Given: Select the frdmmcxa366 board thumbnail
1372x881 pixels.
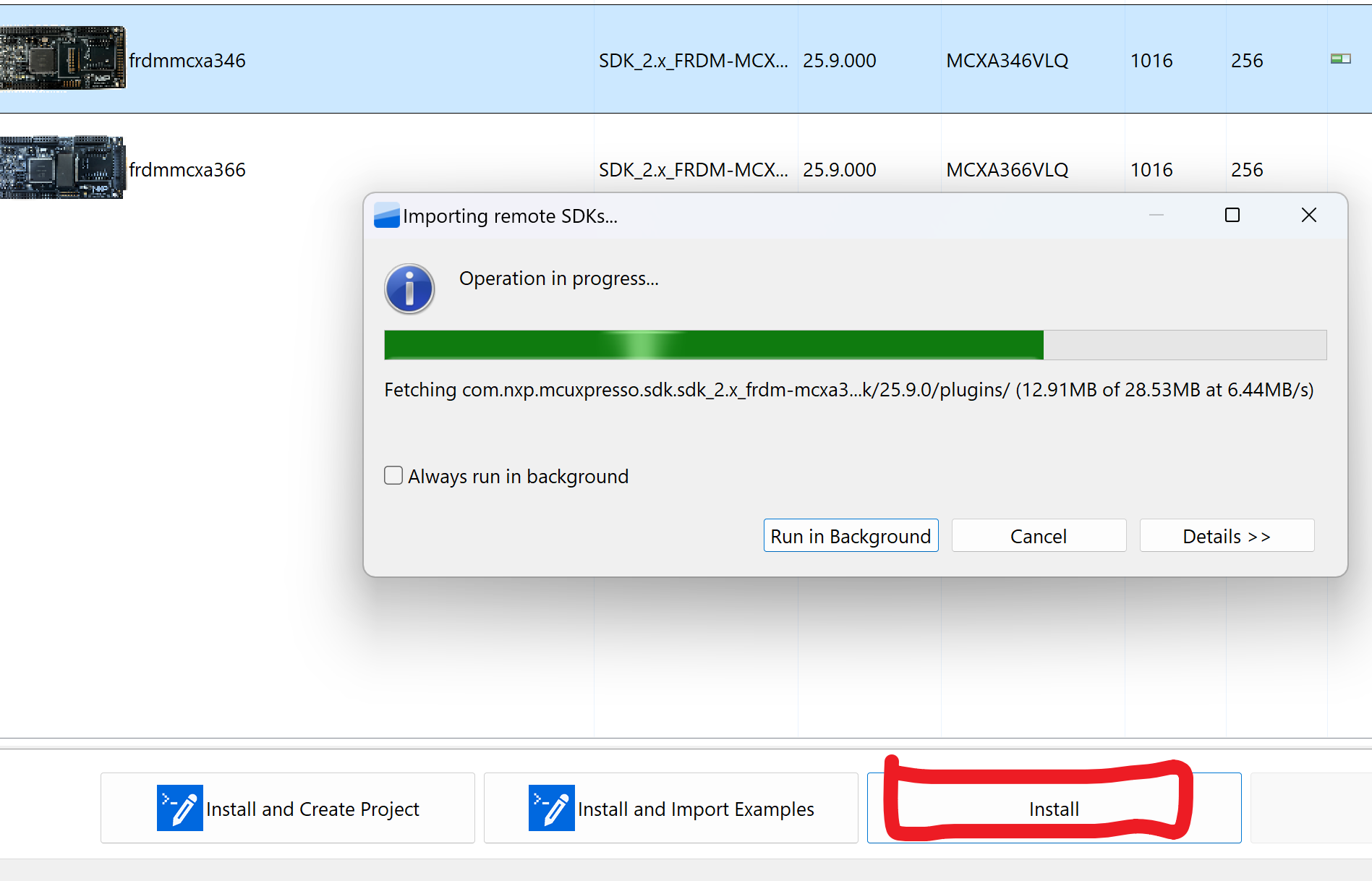Looking at the screenshot, I should [x=63, y=168].
